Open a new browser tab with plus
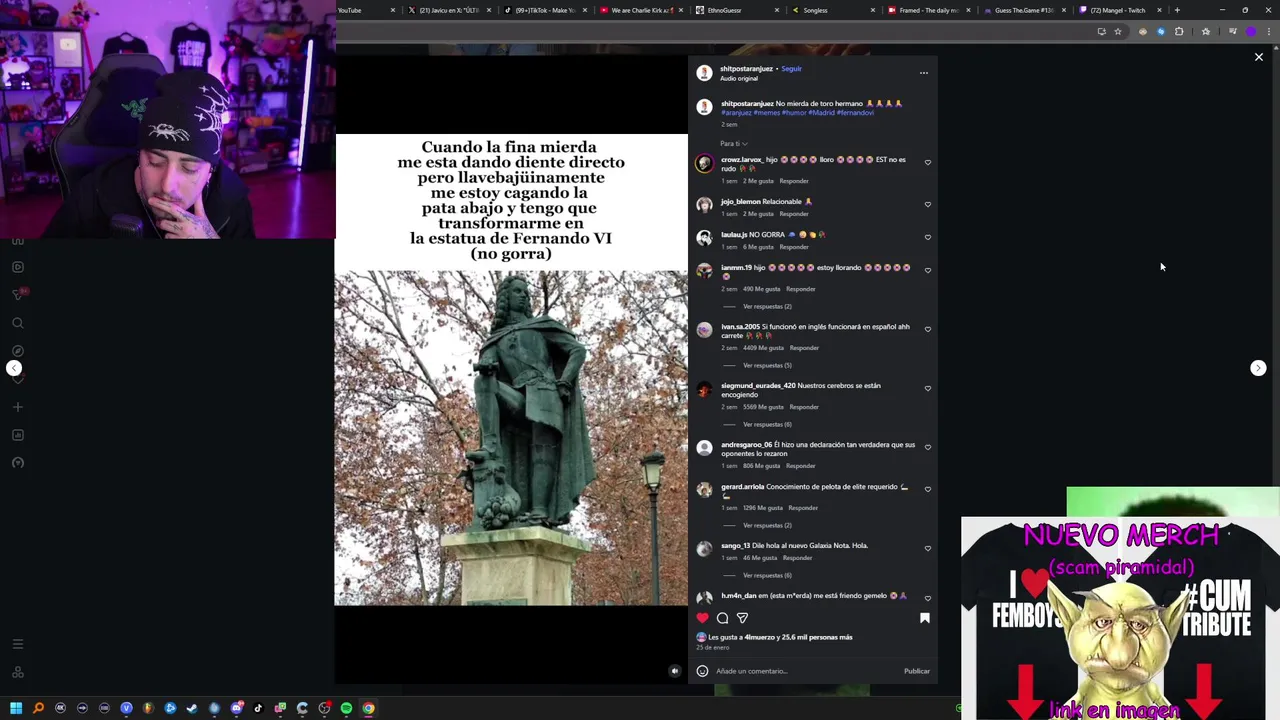Viewport: 1280px width, 720px height. [1177, 10]
